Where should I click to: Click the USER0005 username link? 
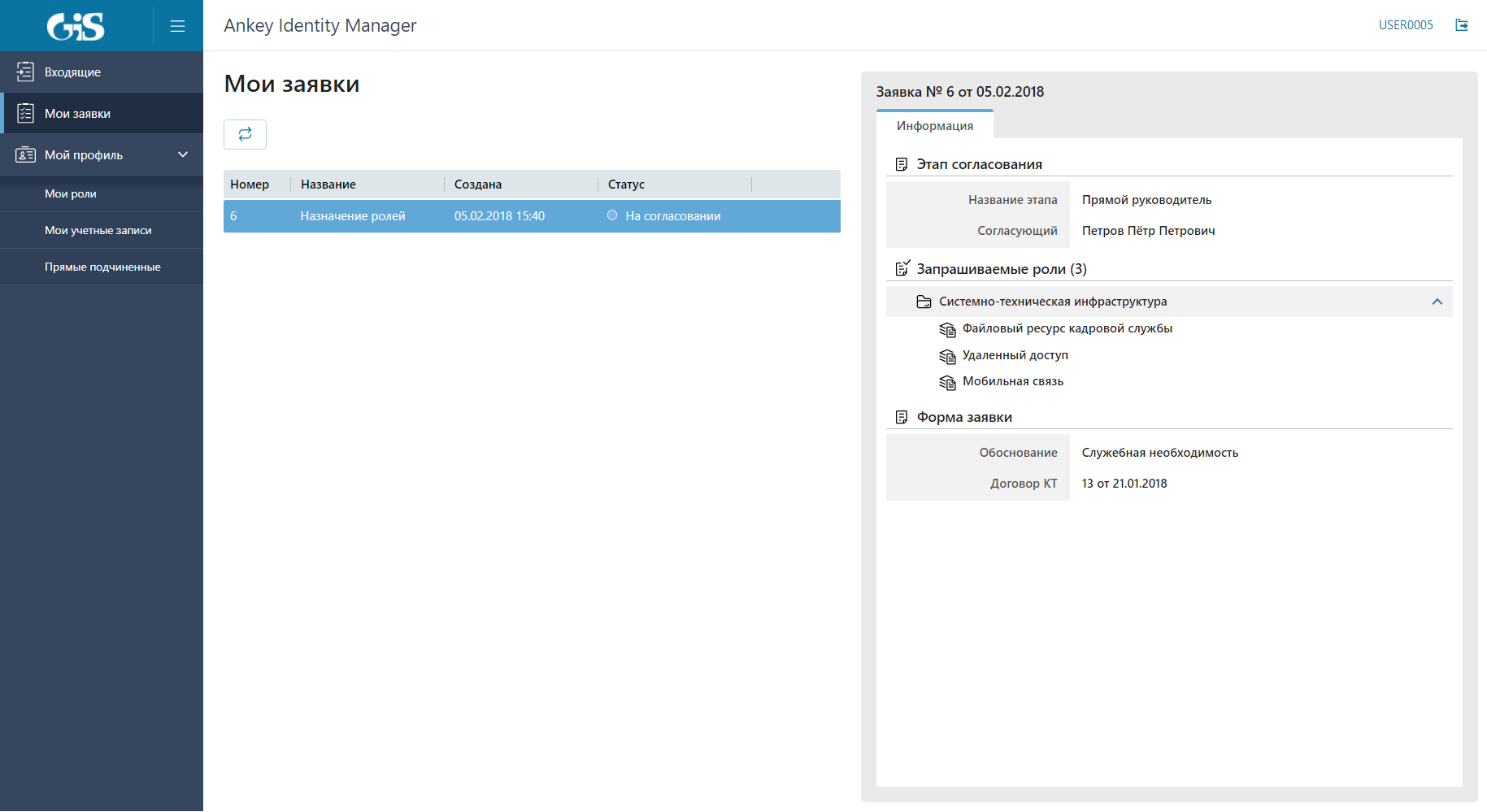tap(1405, 25)
